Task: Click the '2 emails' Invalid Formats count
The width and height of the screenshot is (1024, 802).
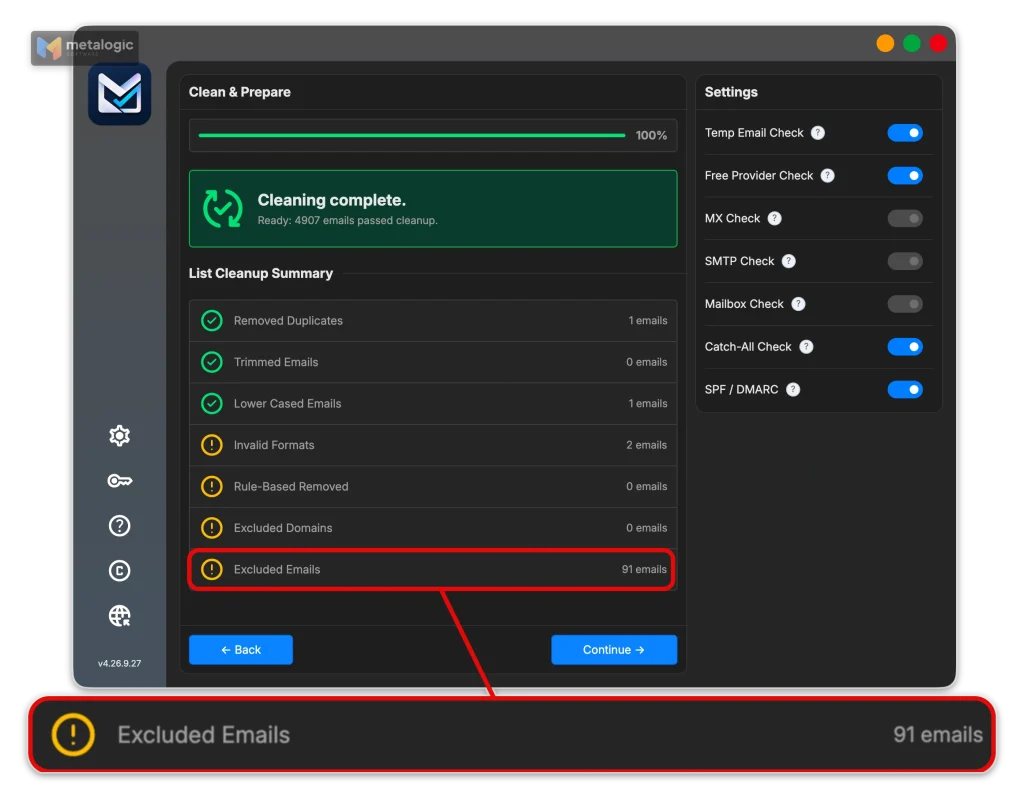Action: click(x=647, y=445)
